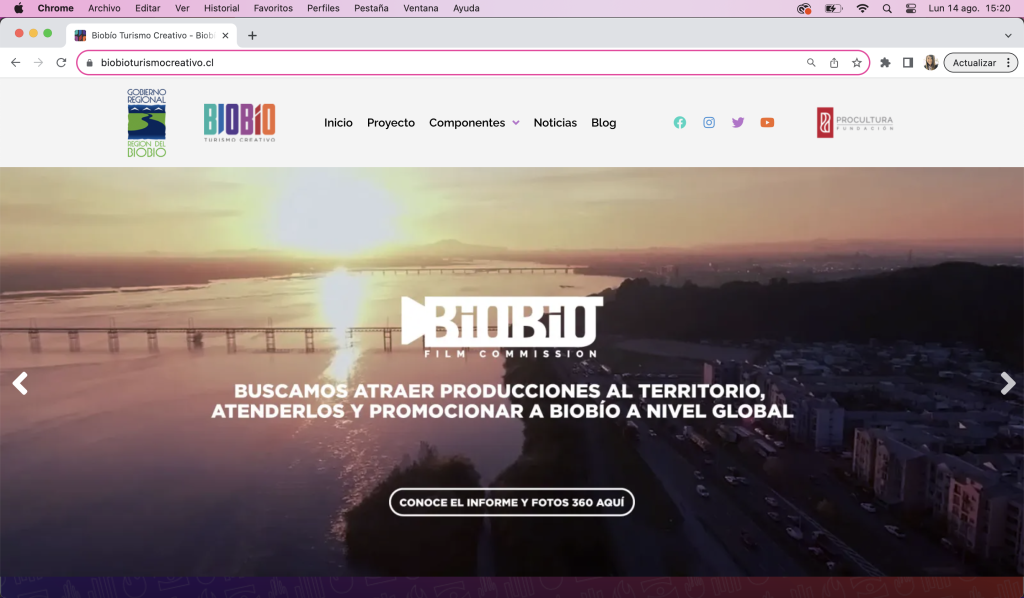Bookmark this page with the star icon
This screenshot has width=1024, height=598.
[857, 63]
